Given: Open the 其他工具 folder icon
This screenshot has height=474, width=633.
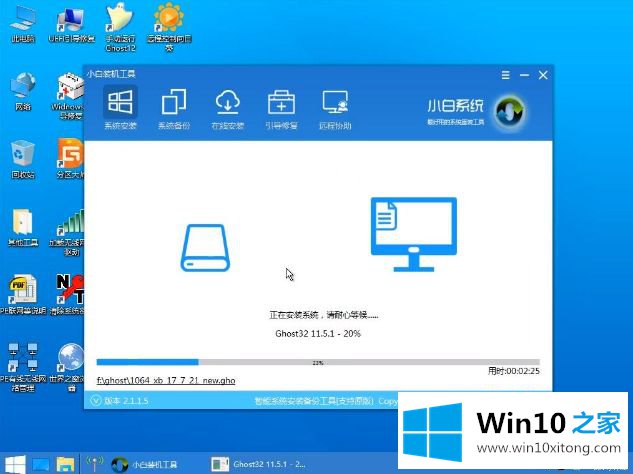Looking at the screenshot, I should click(x=23, y=227).
